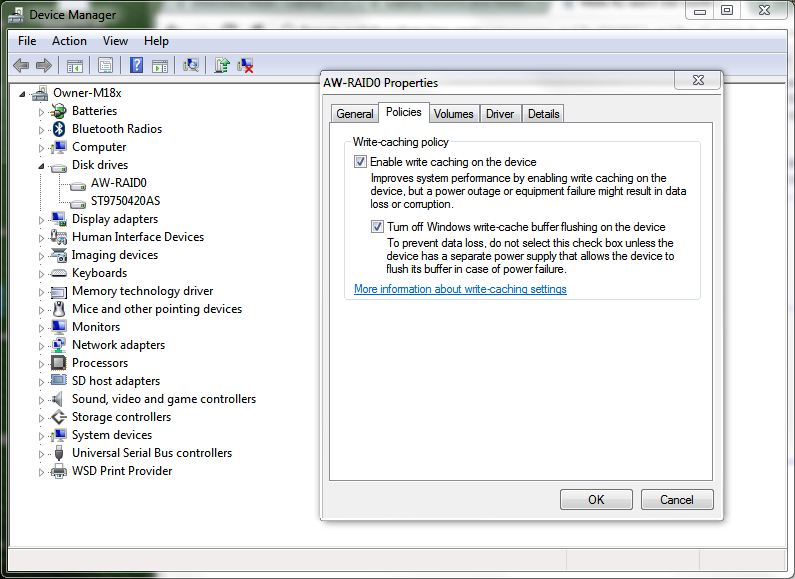Collapse the Owner-M18x root node

click(22, 94)
